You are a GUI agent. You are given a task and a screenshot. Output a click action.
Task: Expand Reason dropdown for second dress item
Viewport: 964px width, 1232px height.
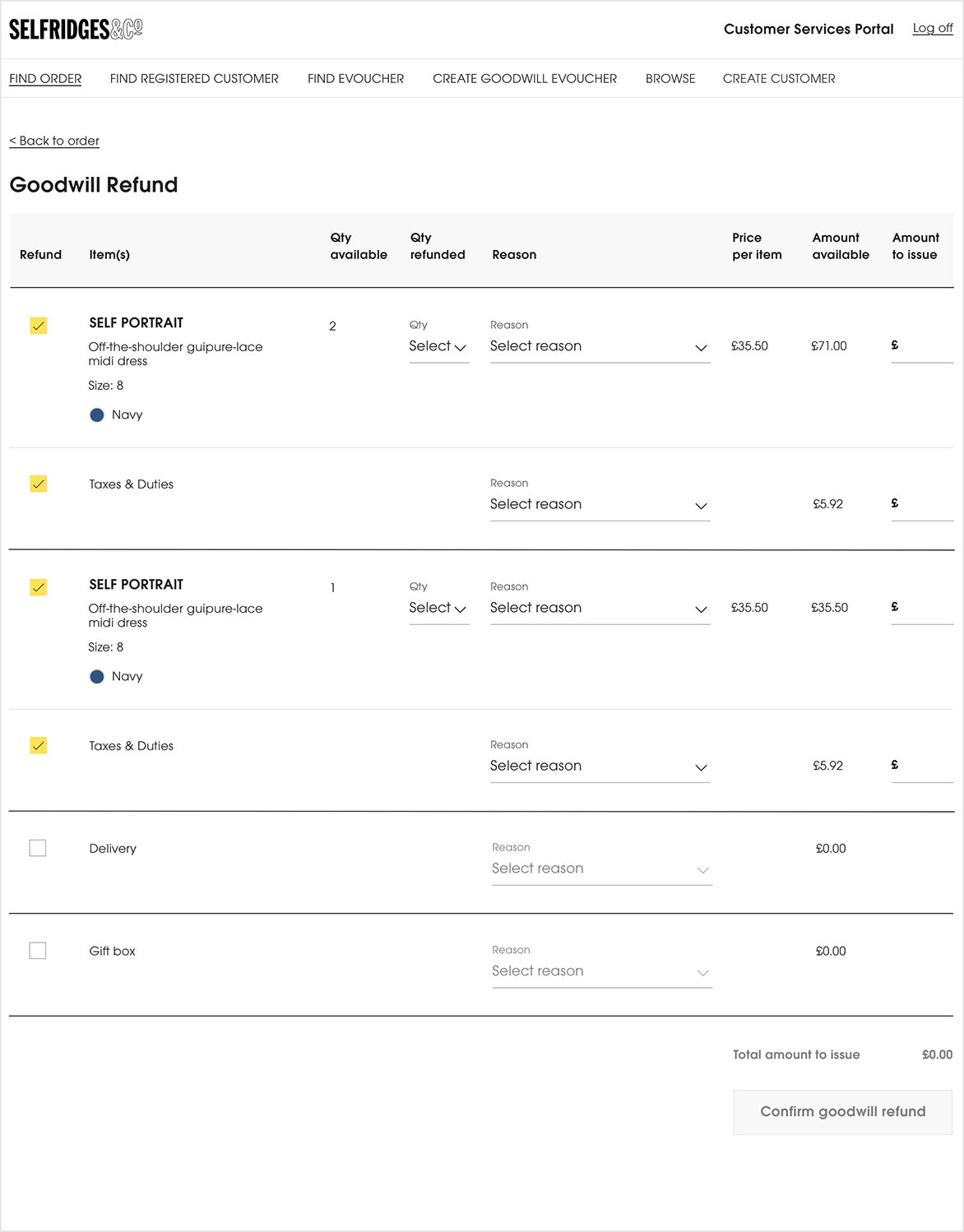(599, 609)
